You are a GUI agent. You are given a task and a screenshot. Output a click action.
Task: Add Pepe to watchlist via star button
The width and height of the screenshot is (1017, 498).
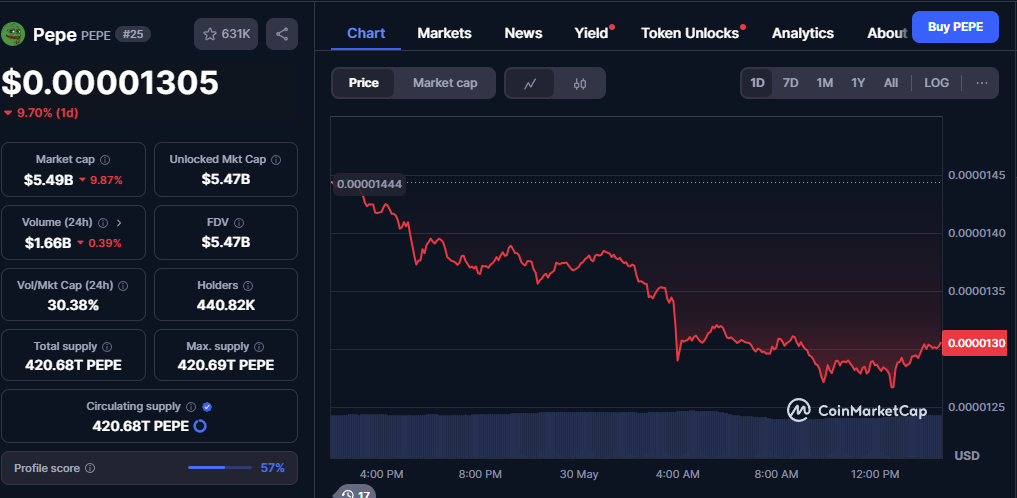coord(226,34)
